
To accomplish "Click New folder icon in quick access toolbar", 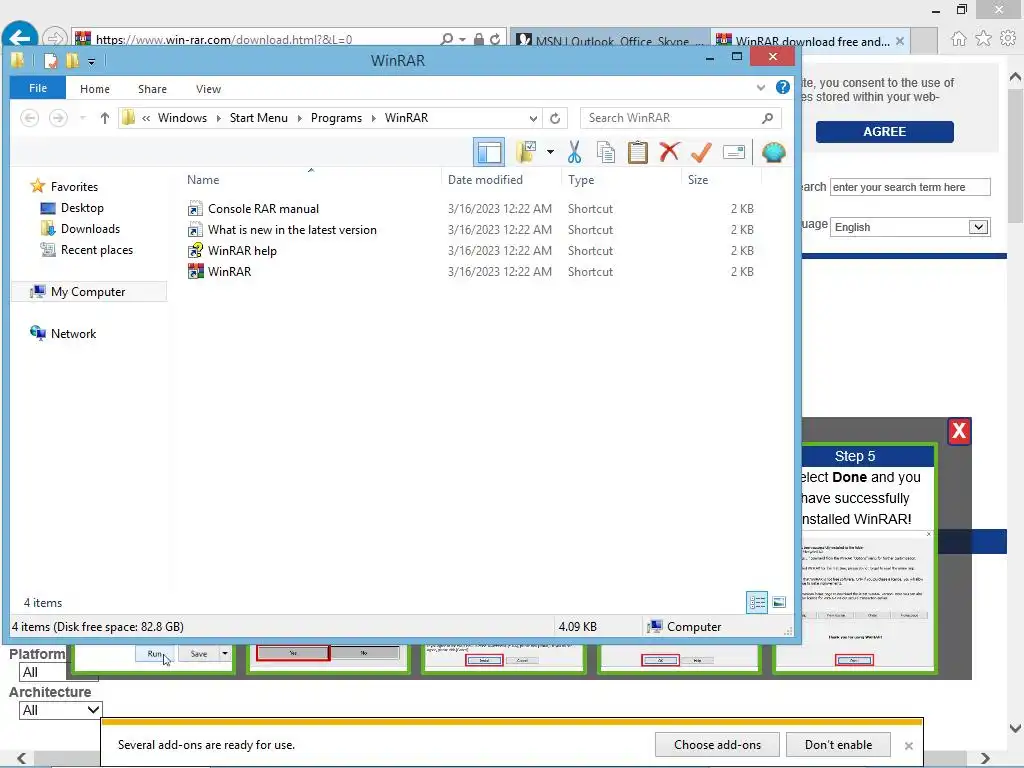I will pos(72,61).
